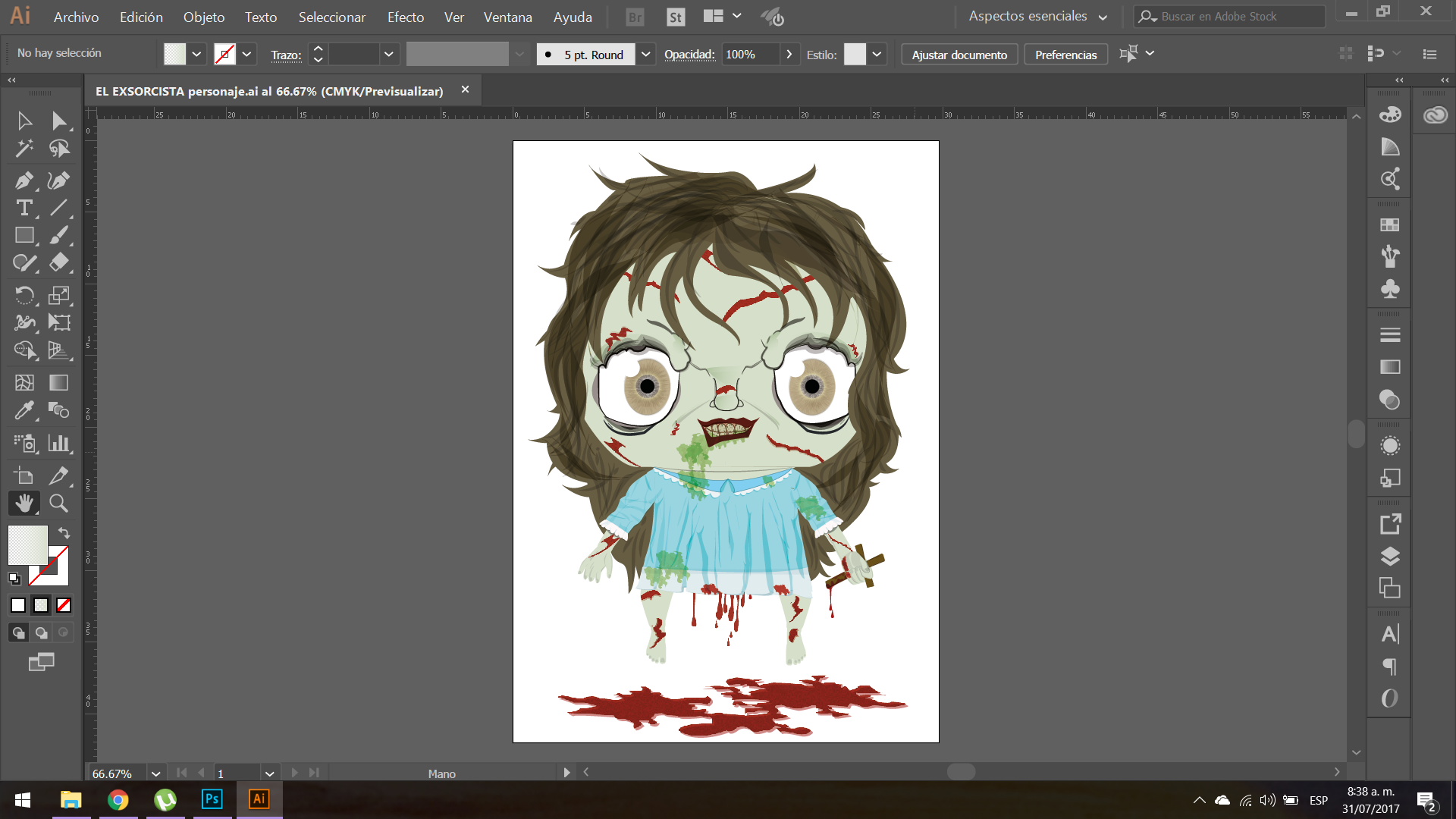This screenshot has width=1456, height=819.
Task: Select the Type tool
Action: tap(24, 208)
